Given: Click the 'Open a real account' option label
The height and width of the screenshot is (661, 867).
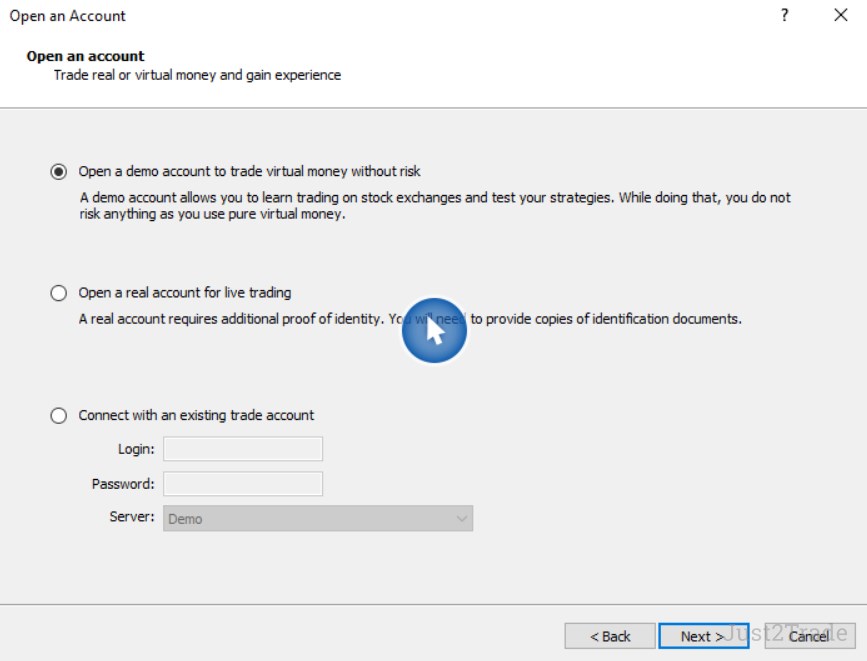Looking at the screenshot, I should tap(185, 293).
